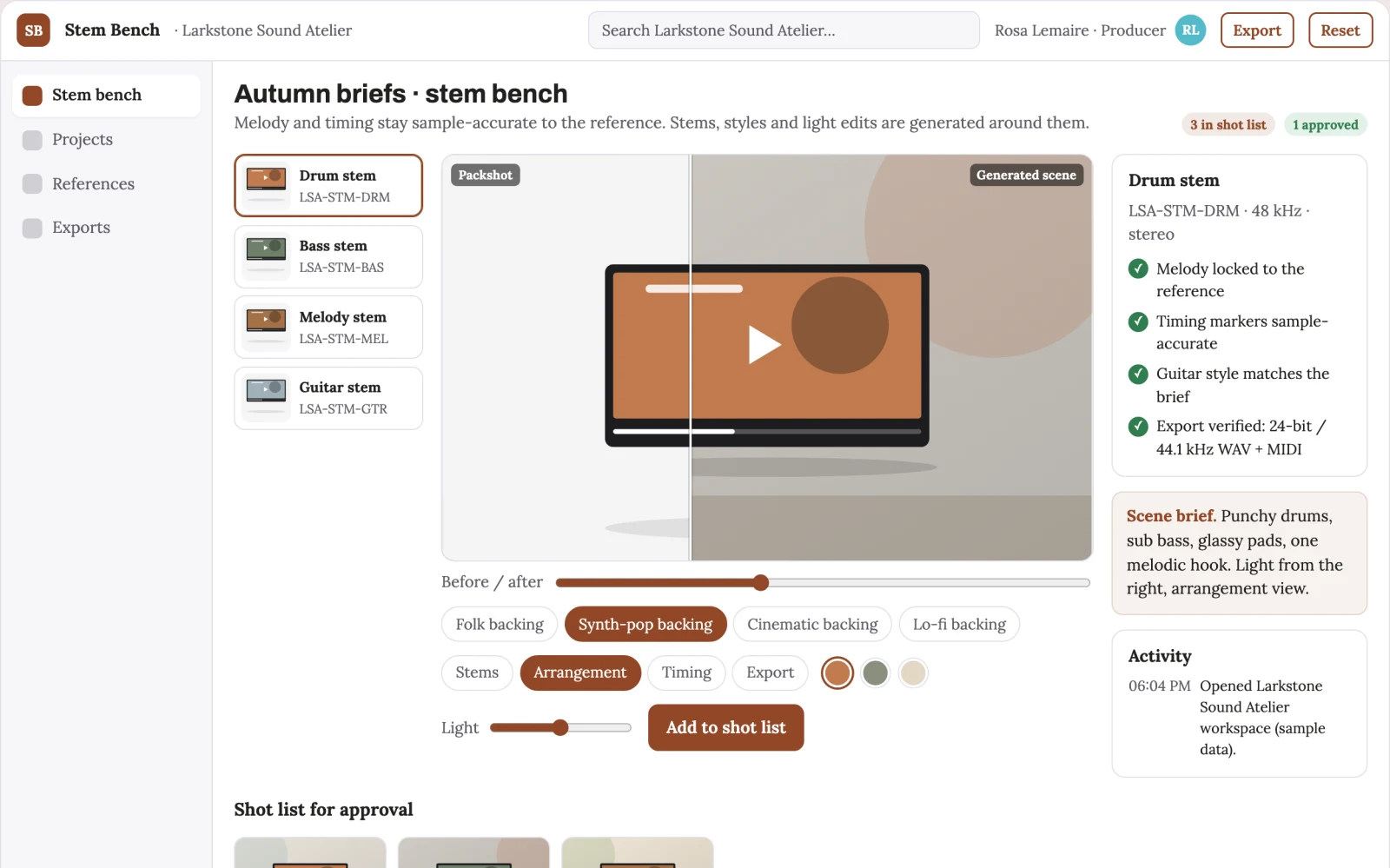Screen dimensions: 1390x868
Task: Click the 3 in shot list badge
Action: pos(1228,125)
